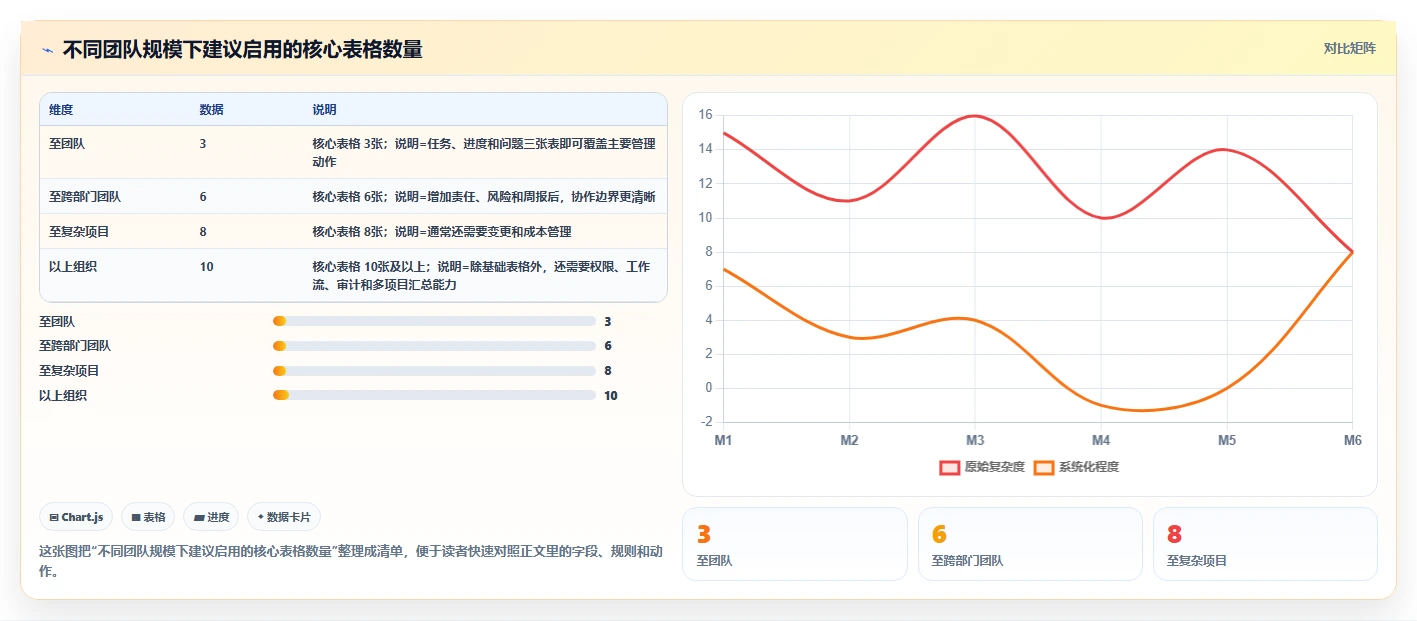Open the card showing 3 至团队
The height and width of the screenshot is (621, 1417).
pos(795,544)
